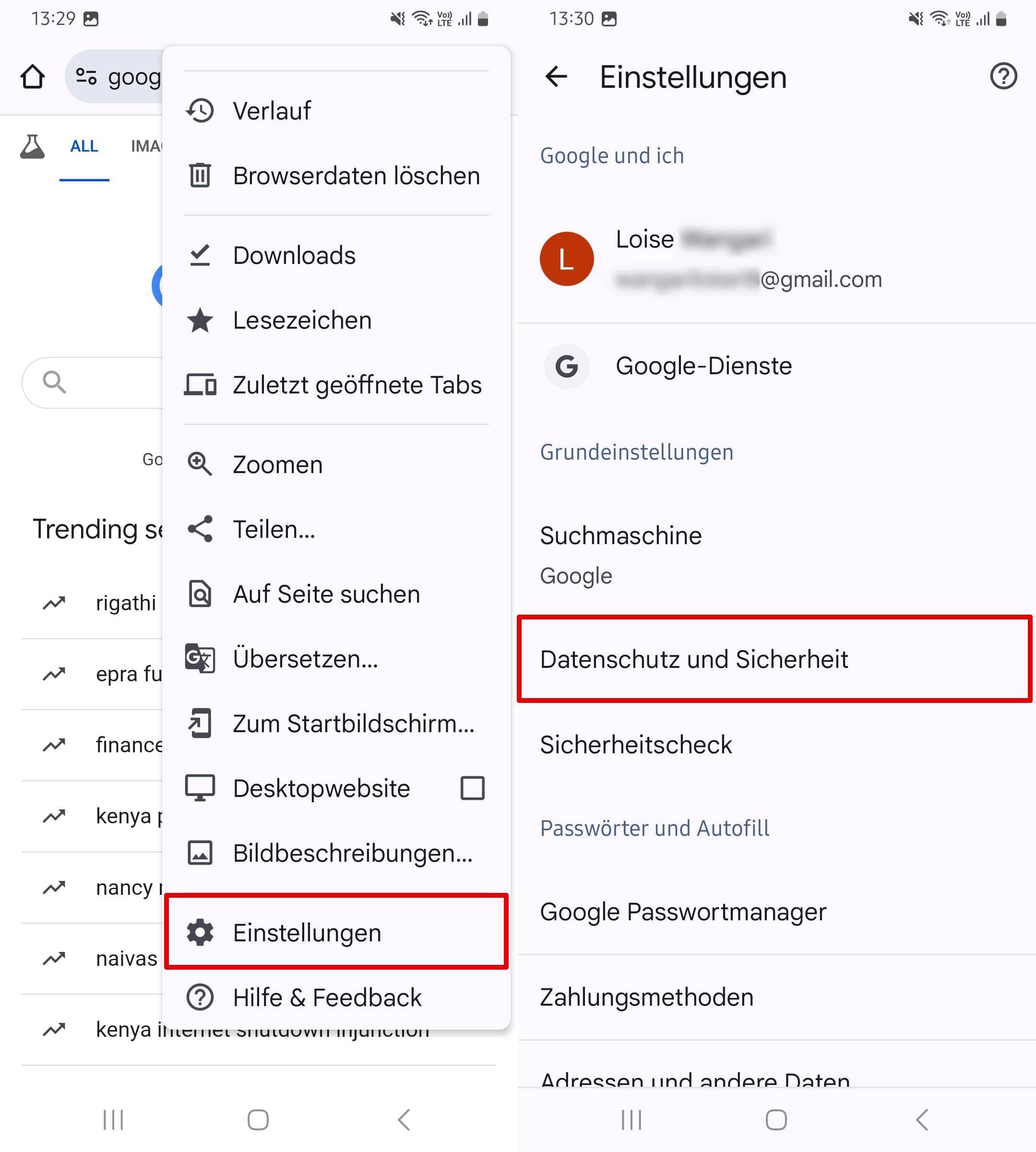Screen dimensions: 1036x1152
Task: Open Google Passwortmanager
Action: pos(777,912)
